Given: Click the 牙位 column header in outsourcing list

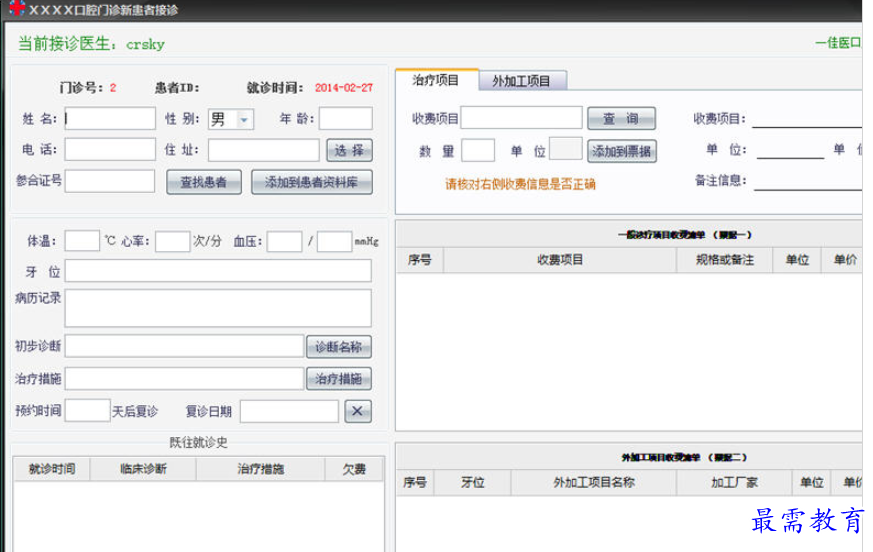Looking at the screenshot, I should (472, 482).
